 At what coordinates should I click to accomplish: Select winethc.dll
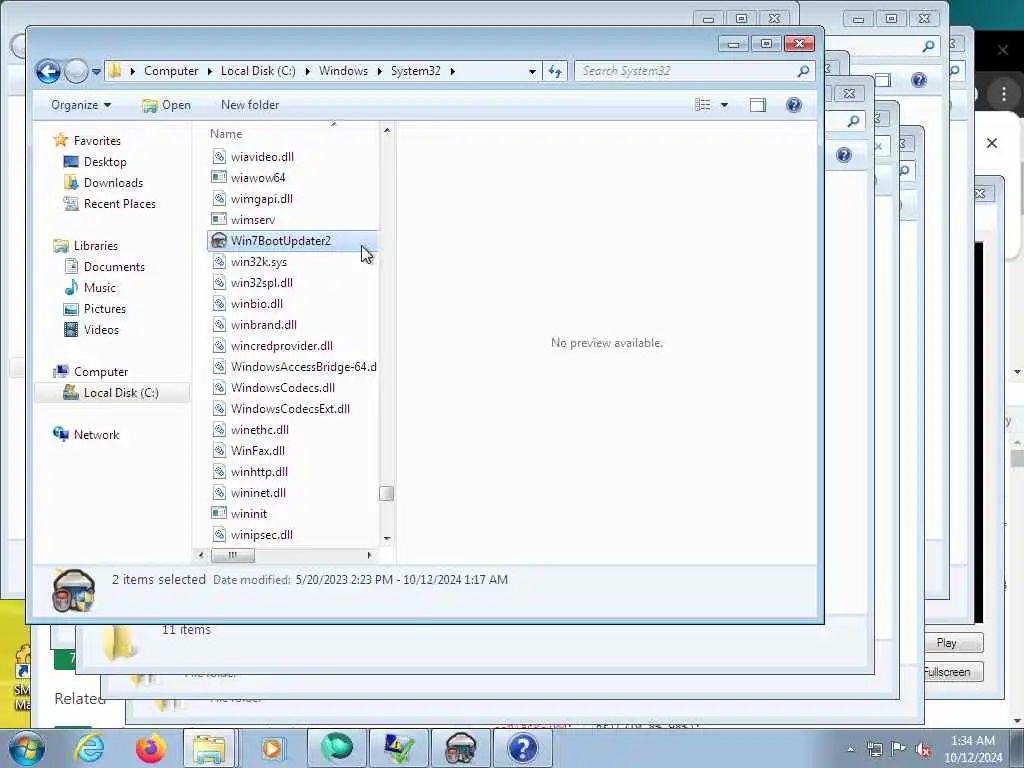[259, 430]
